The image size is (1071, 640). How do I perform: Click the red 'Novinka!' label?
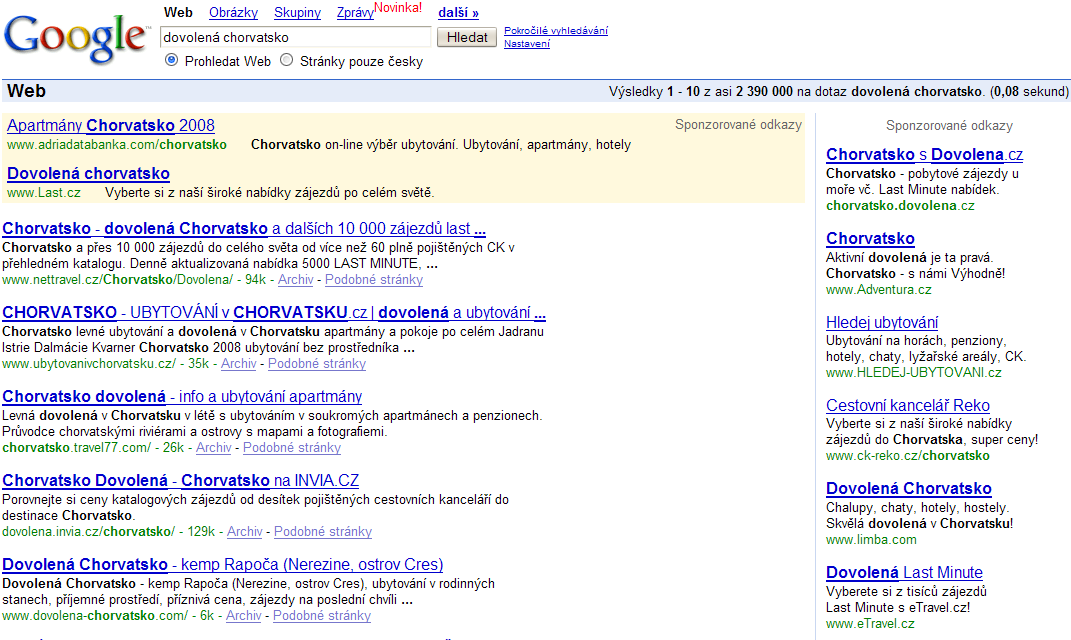(x=398, y=8)
